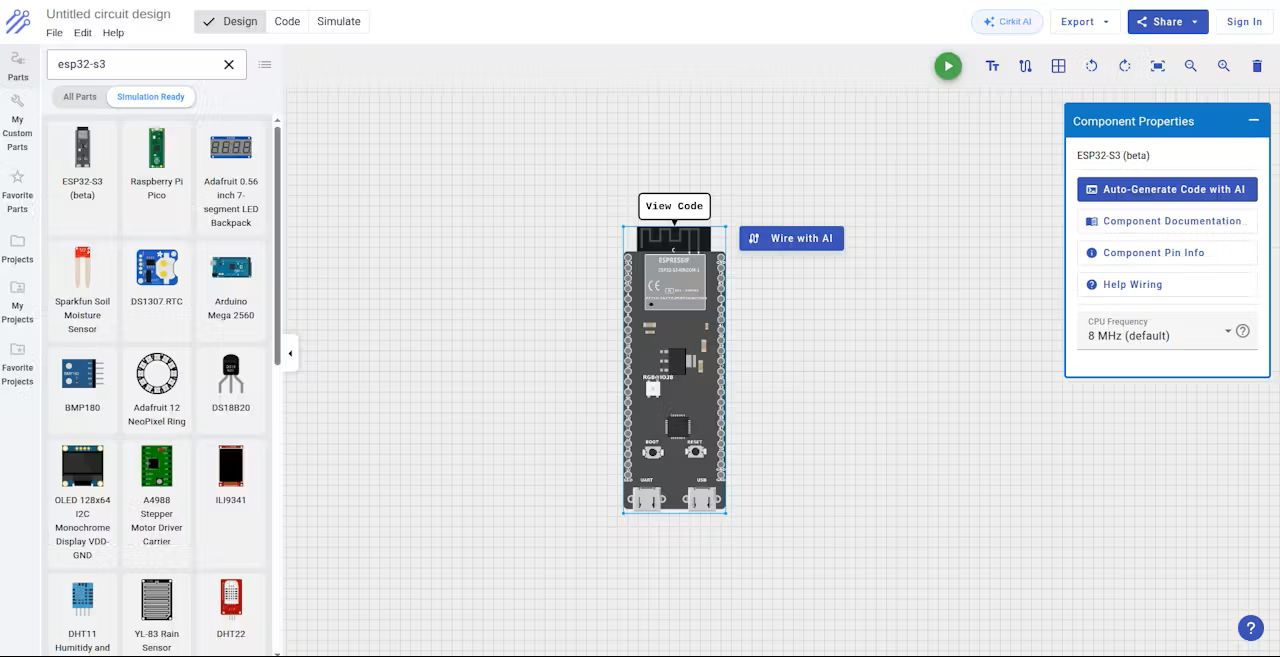The height and width of the screenshot is (657, 1280).
Task: Clear the esp32-s3 search text
Action: tap(229, 64)
